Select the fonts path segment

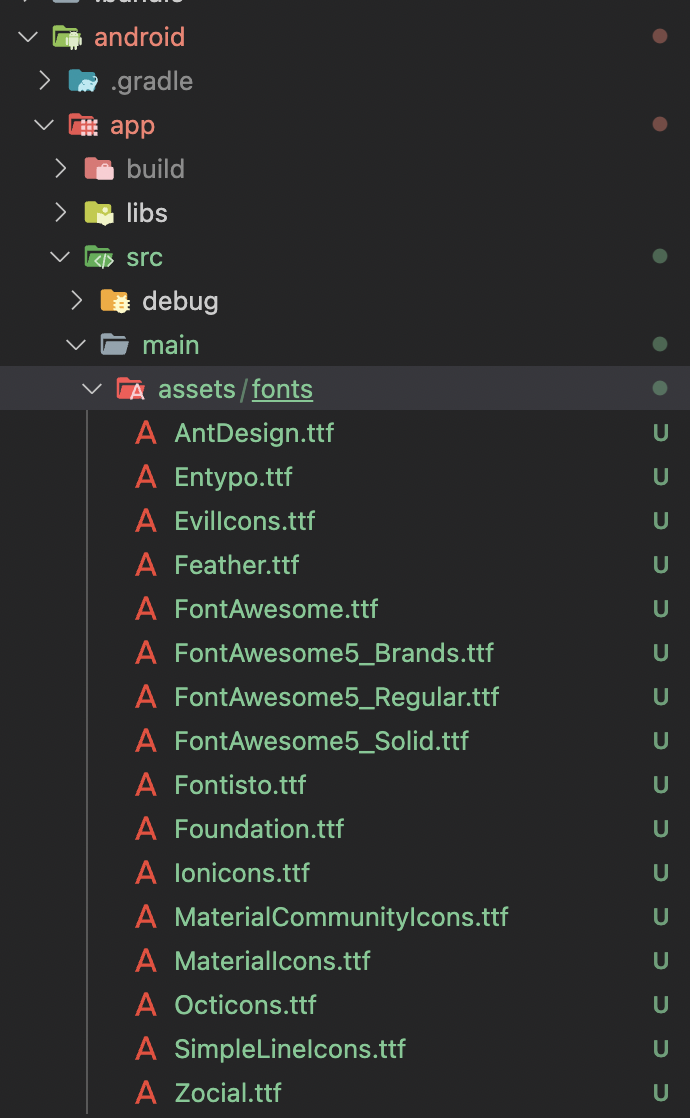tap(282, 389)
